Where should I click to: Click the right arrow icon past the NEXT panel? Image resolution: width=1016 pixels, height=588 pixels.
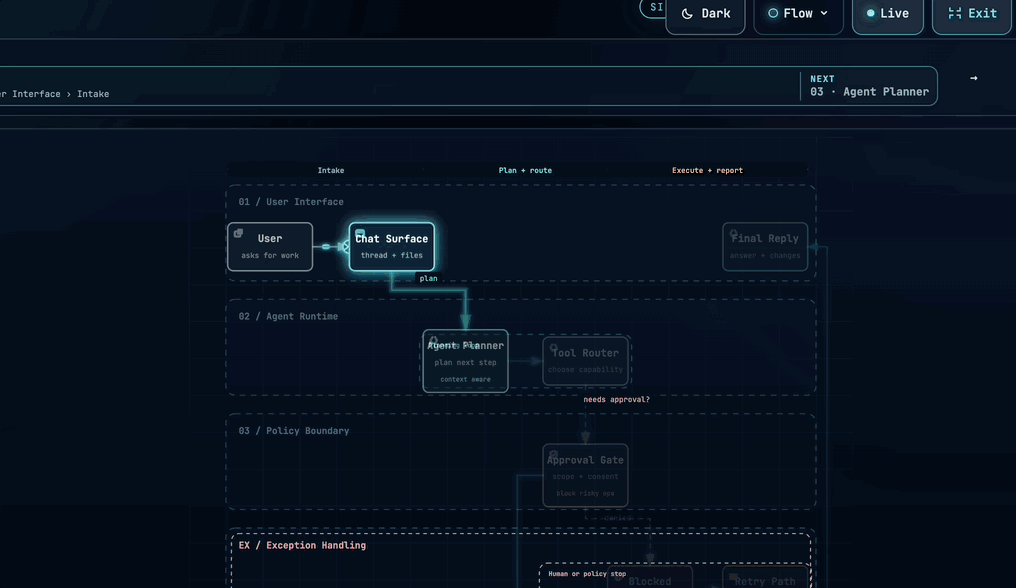click(973, 78)
